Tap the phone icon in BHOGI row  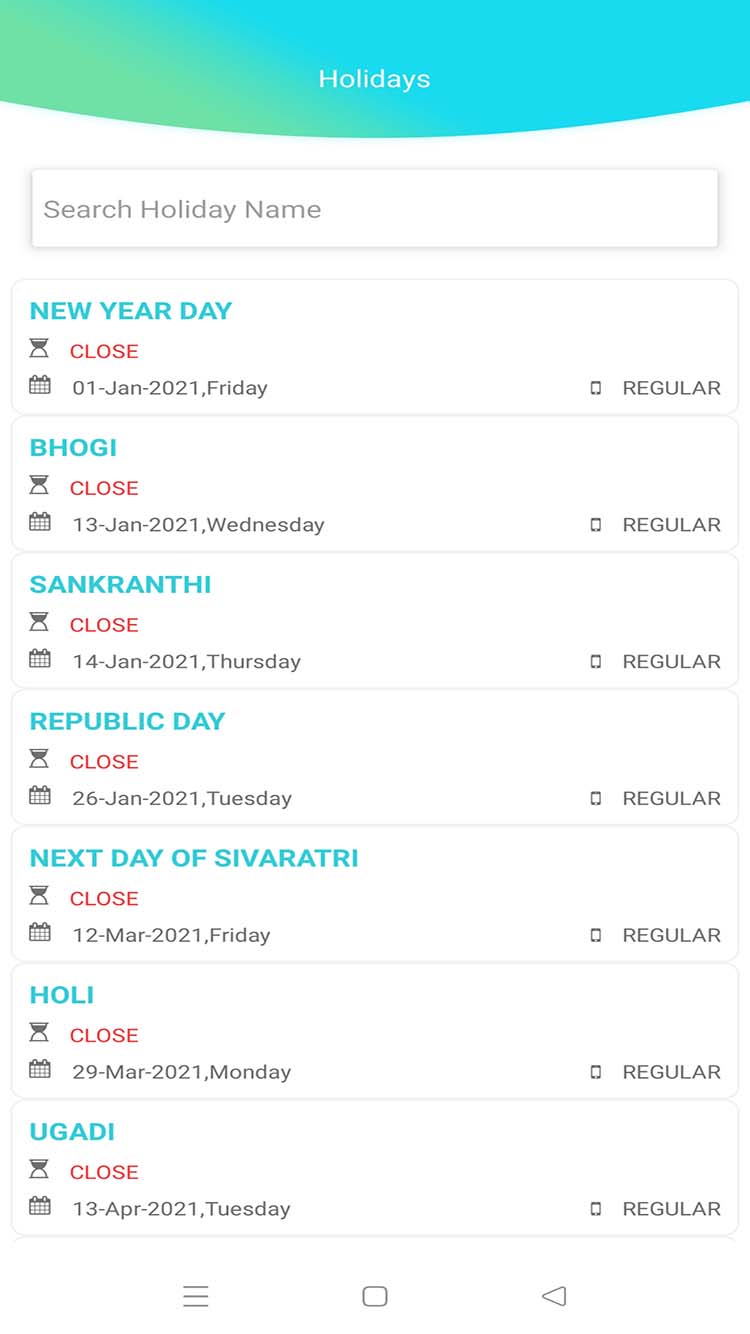[596, 525]
